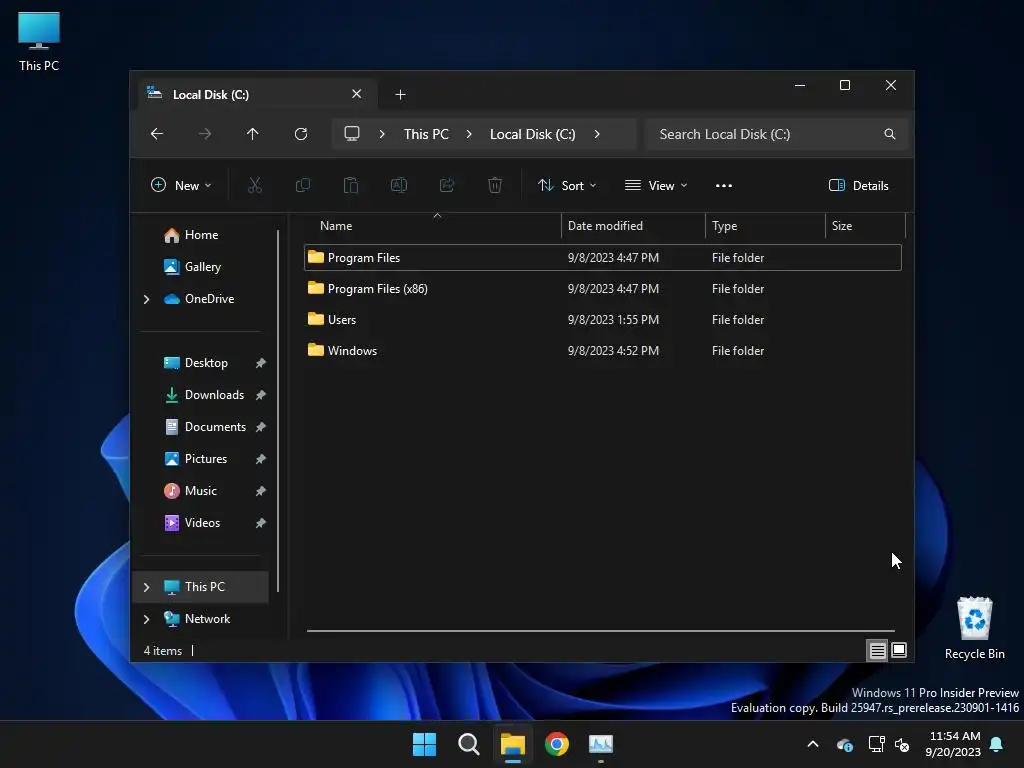Click chevron before This PC in address bar
This screenshot has height=768, width=1024.
coord(382,134)
